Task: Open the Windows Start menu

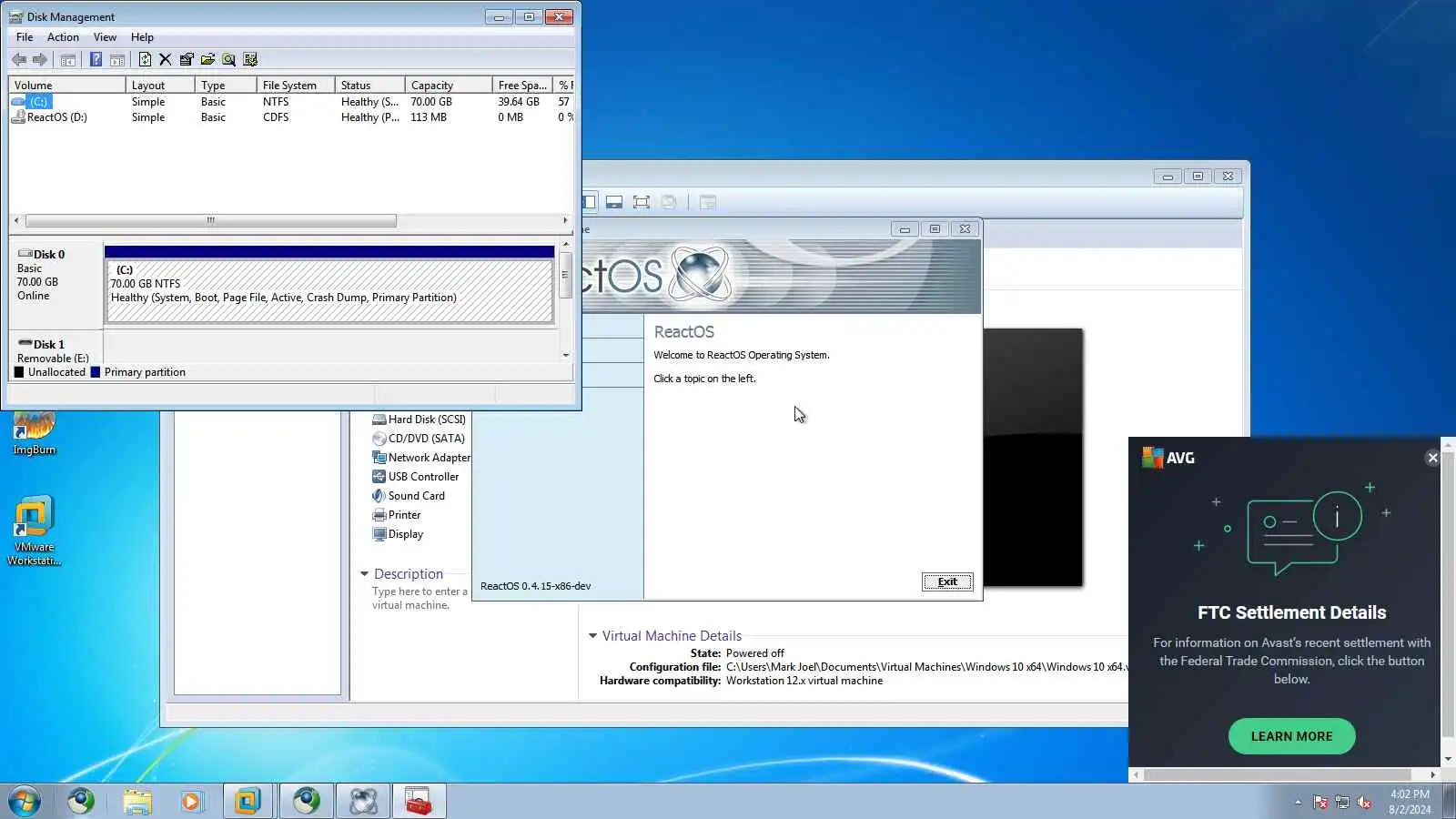Action: coord(25,802)
